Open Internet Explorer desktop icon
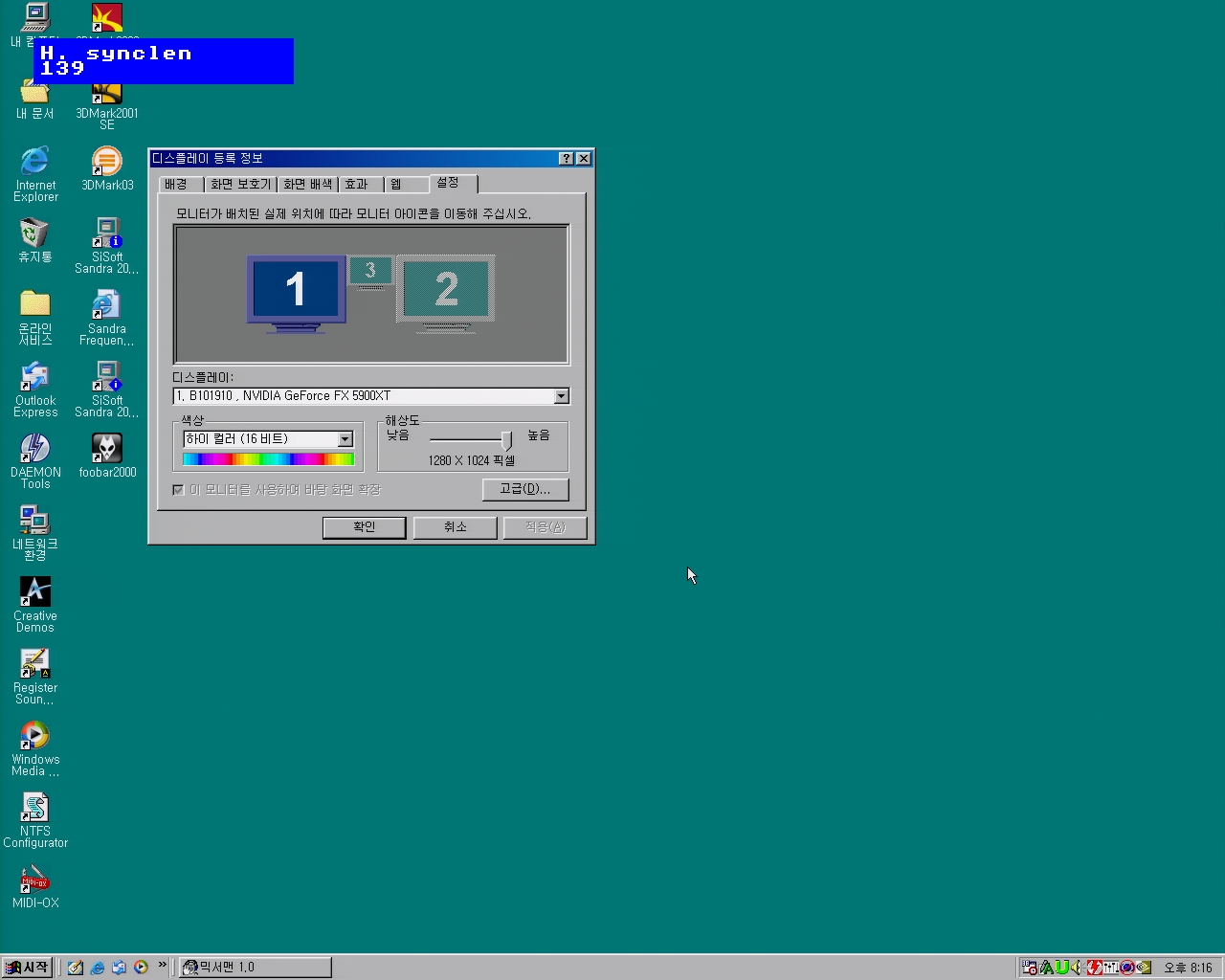Screen dimensions: 1225x980 [35, 174]
